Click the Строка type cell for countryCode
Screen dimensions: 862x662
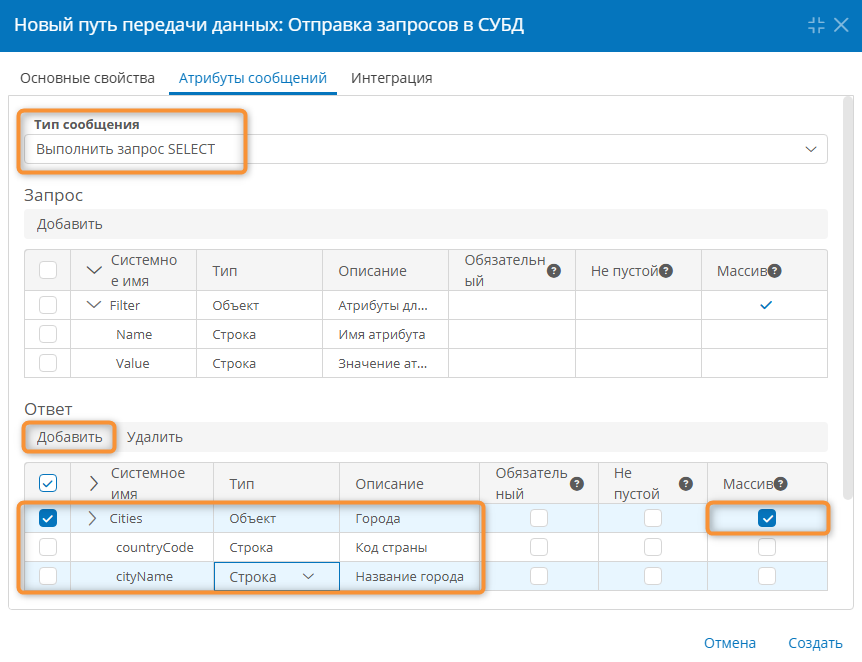pyautogui.click(x=277, y=547)
